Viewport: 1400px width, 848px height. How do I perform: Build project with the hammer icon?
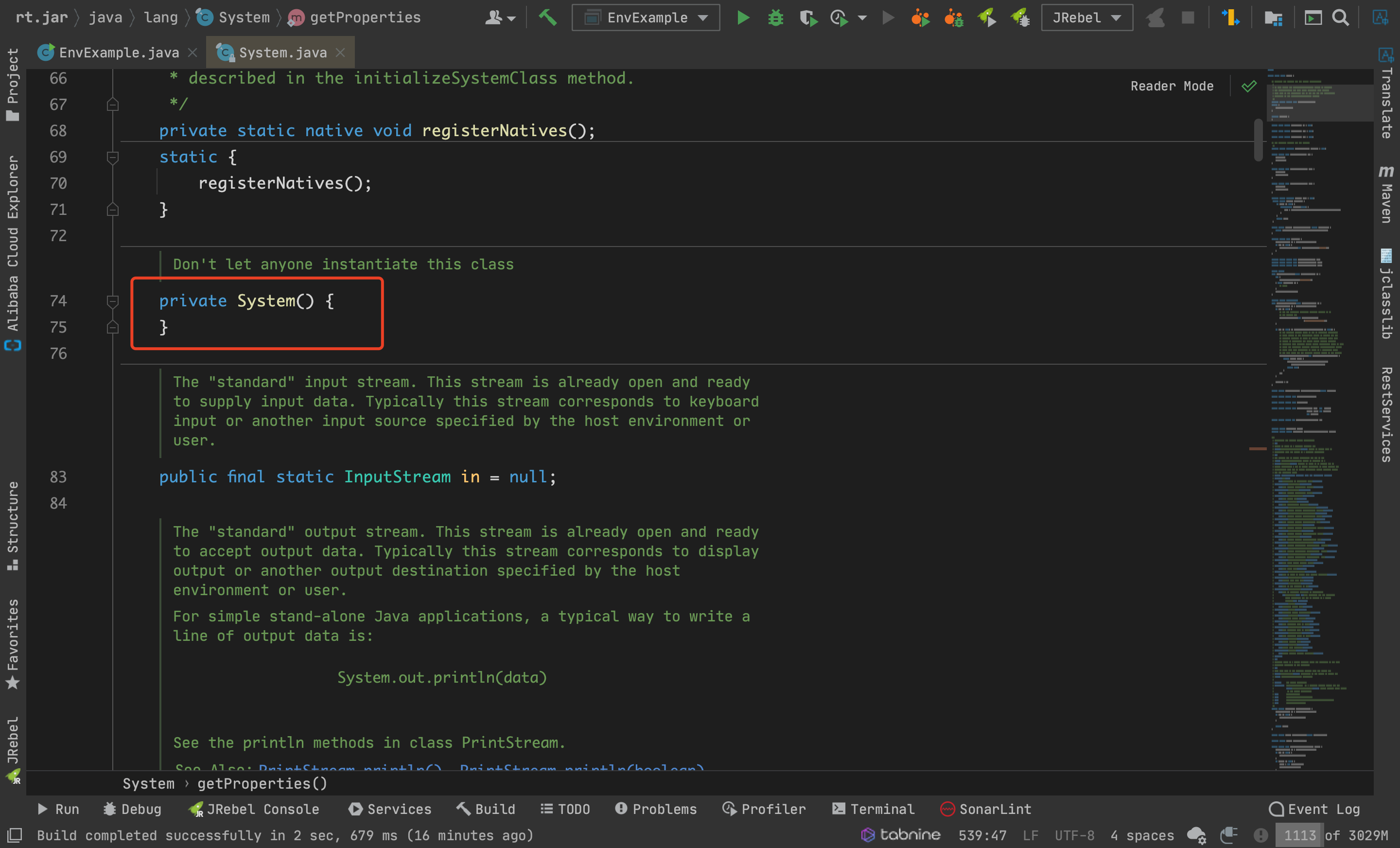(x=548, y=18)
